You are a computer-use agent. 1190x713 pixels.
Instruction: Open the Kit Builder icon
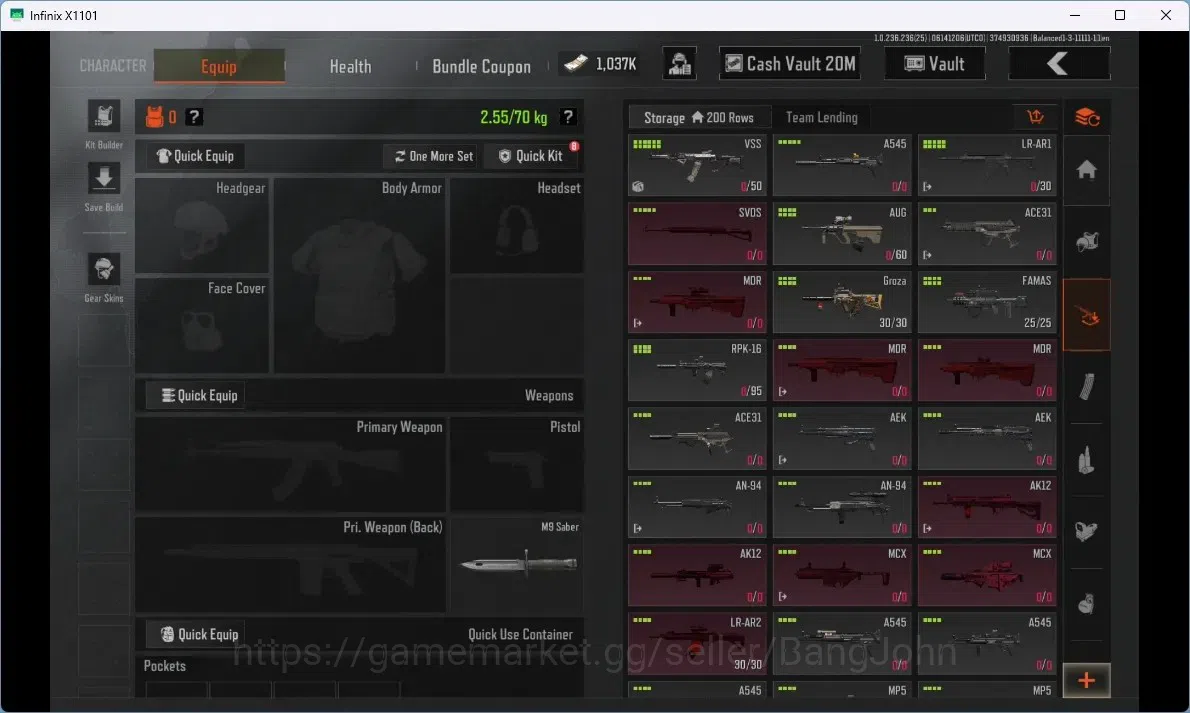104,117
